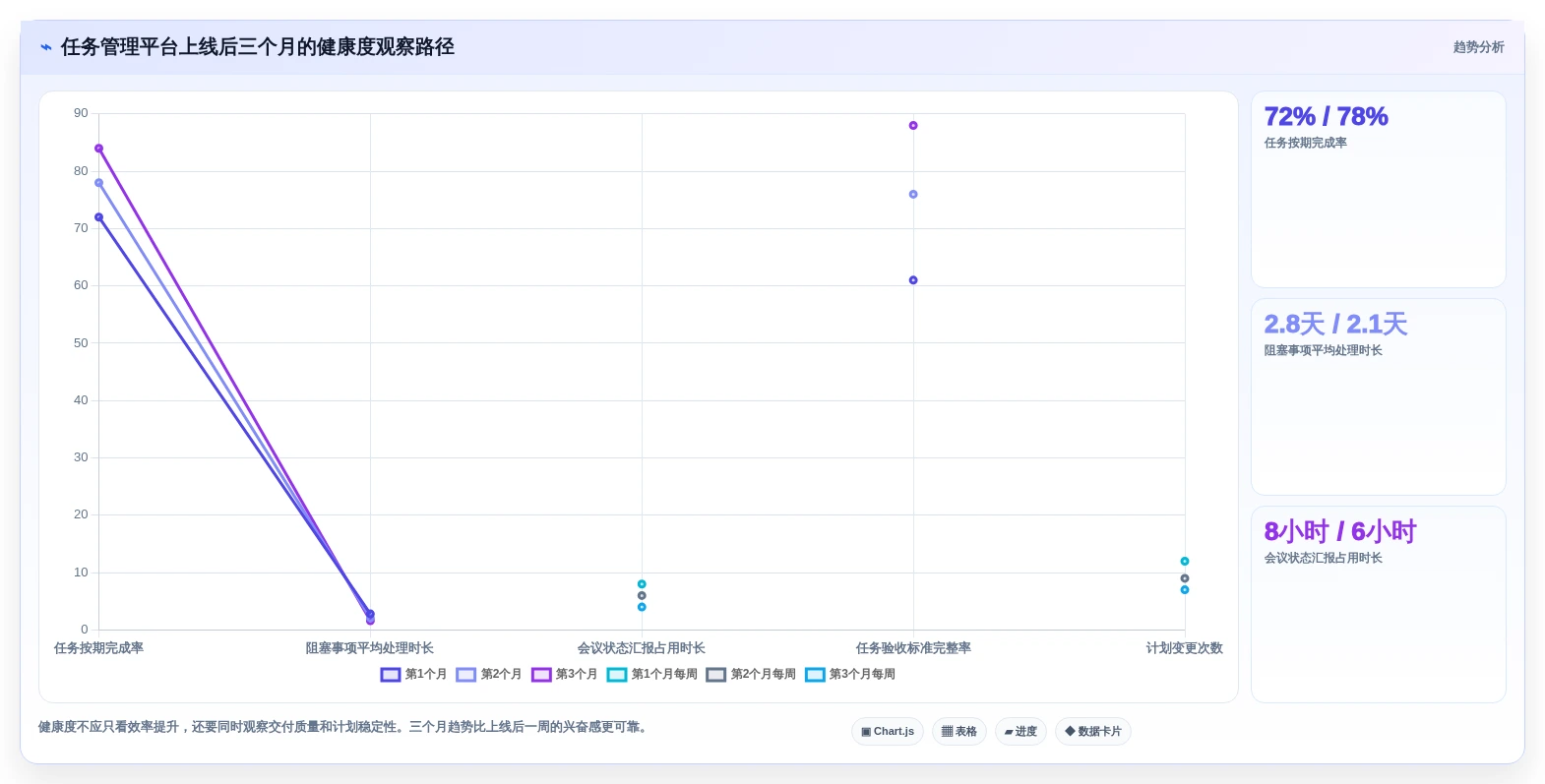Click the 会议状态汇报占用时长 x-axis label

coord(642,648)
